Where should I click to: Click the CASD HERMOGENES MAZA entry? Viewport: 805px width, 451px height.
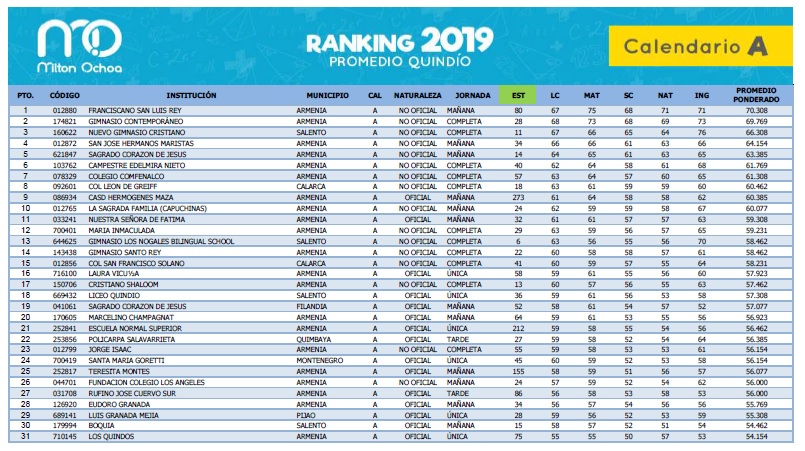(x=131, y=198)
